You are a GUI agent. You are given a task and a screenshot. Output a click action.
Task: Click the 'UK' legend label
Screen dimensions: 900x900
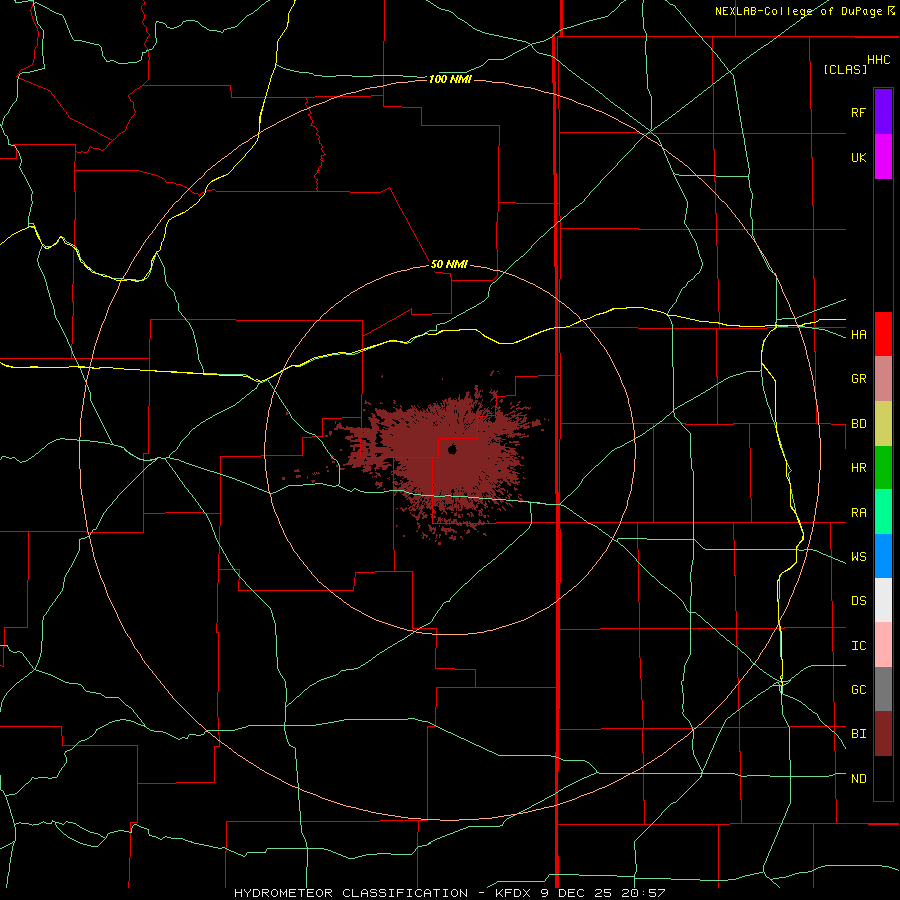[858, 157]
